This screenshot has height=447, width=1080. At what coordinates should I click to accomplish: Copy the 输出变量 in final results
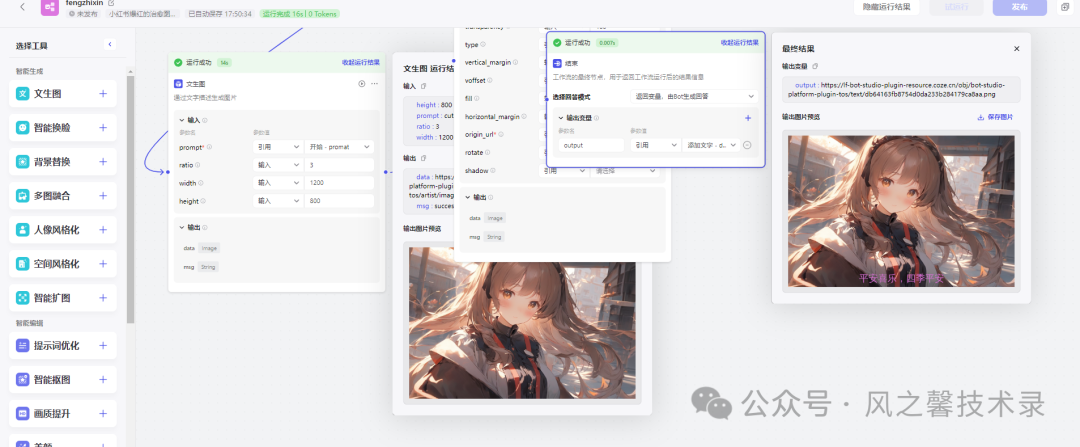(x=815, y=66)
